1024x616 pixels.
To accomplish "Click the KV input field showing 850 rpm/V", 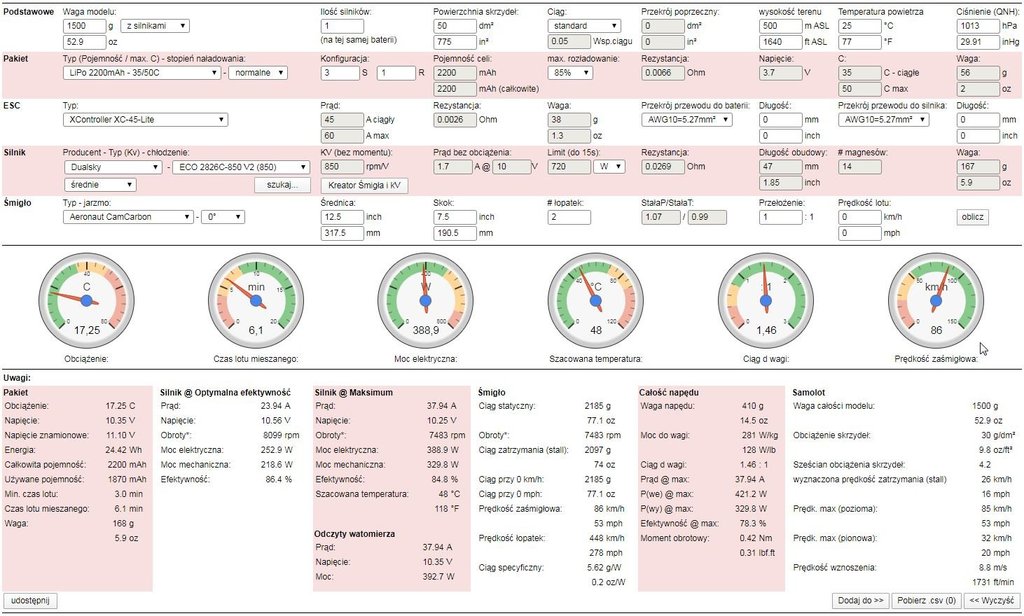I will 340,168.
